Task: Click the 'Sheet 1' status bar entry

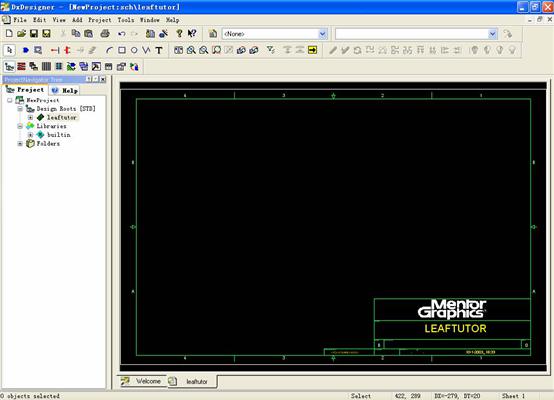Action: click(513, 396)
